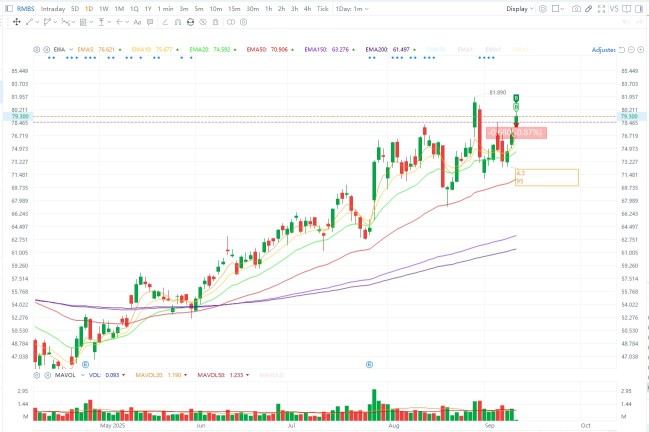Screen dimensions: 649x432
Task: Toggle the right sidebar panel
Action: click(639, 9)
